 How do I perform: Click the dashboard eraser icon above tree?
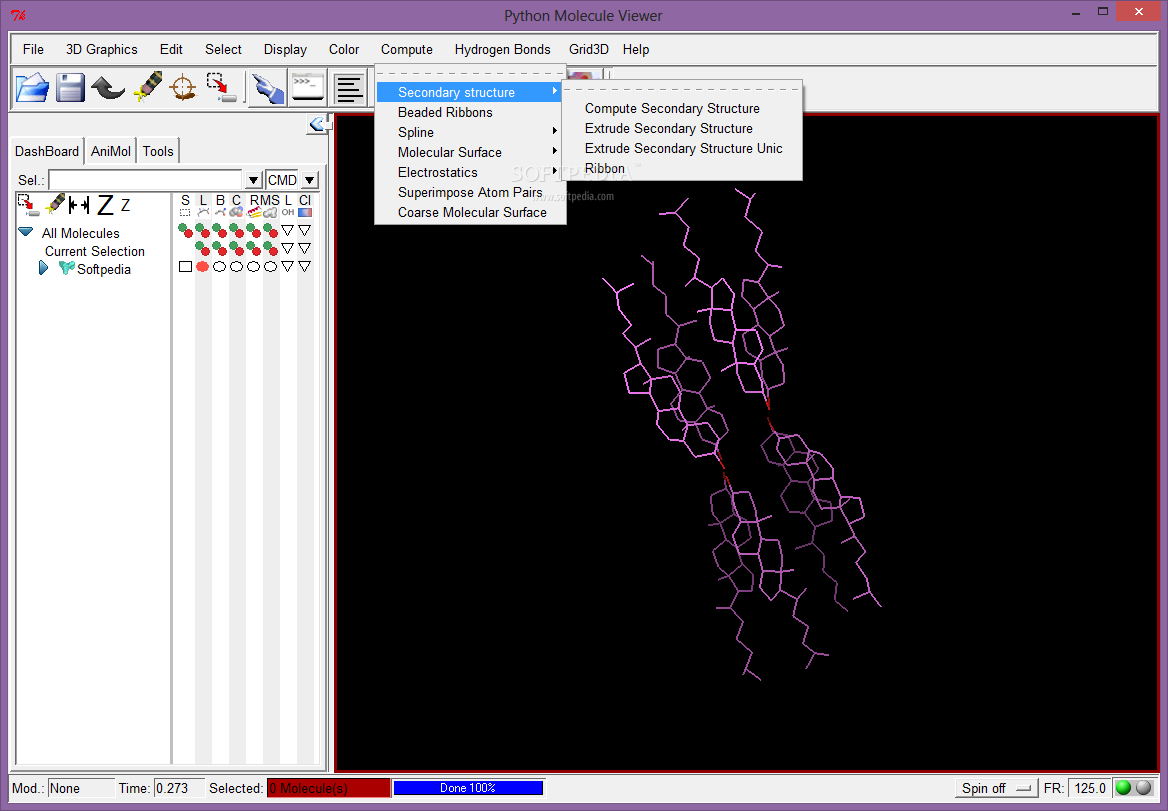54,204
